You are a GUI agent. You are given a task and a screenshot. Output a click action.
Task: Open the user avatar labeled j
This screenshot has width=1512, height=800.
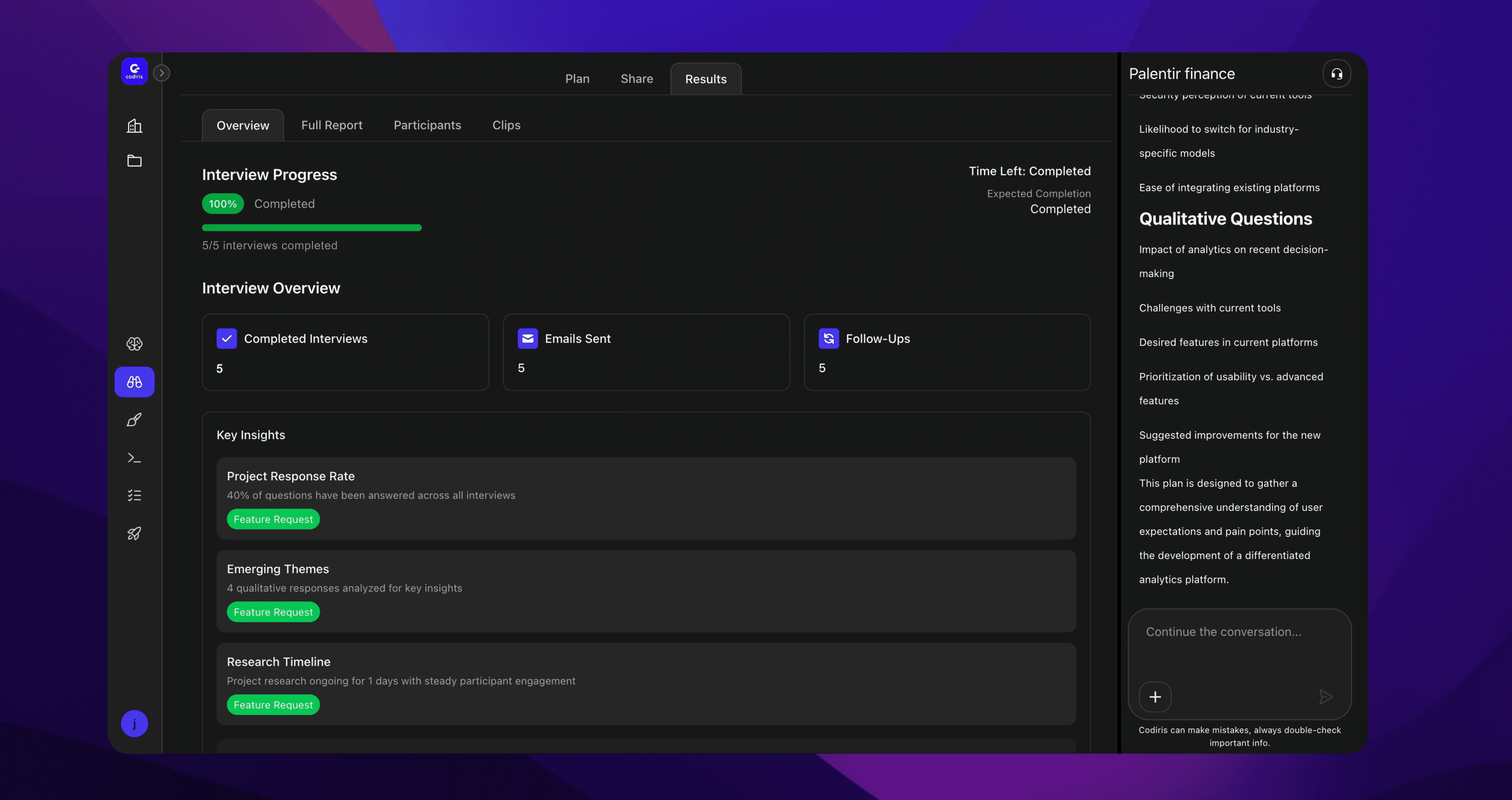(x=134, y=724)
